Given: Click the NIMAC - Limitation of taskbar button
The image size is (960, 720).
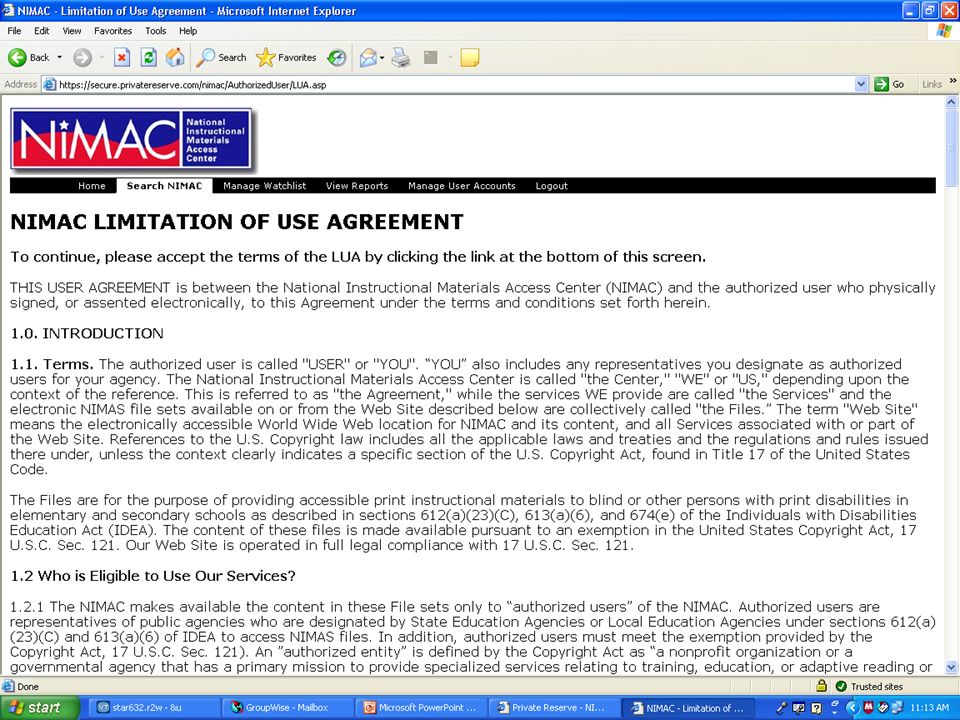Looking at the screenshot, I should click(x=687, y=708).
